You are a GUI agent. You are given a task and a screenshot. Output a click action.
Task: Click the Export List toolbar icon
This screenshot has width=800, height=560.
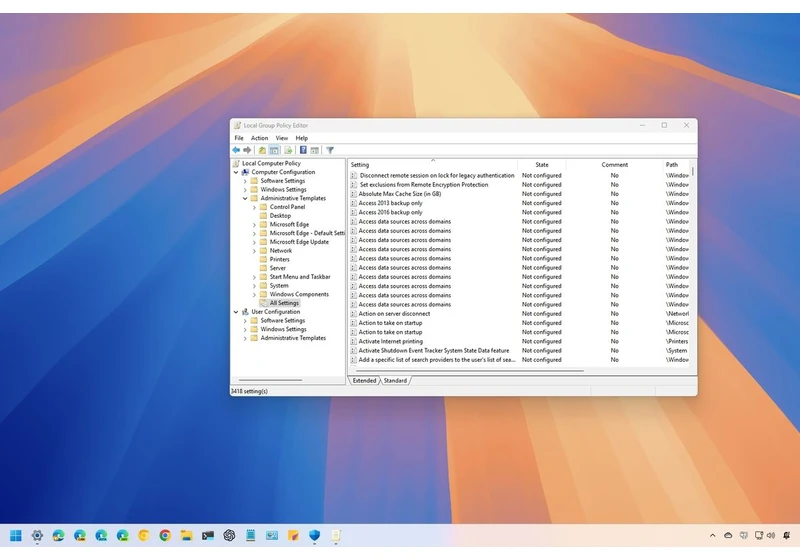pyautogui.click(x=288, y=150)
